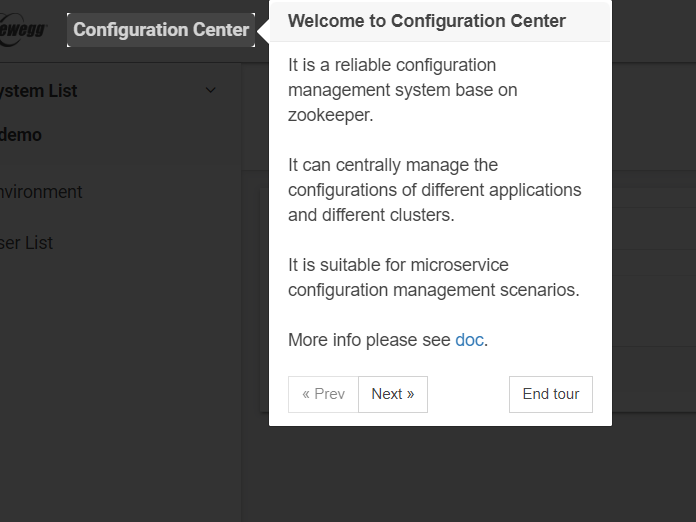Click the paragraph mentioning zookeeper
Image resolution: width=696 pixels, height=522 pixels.
(x=403, y=90)
